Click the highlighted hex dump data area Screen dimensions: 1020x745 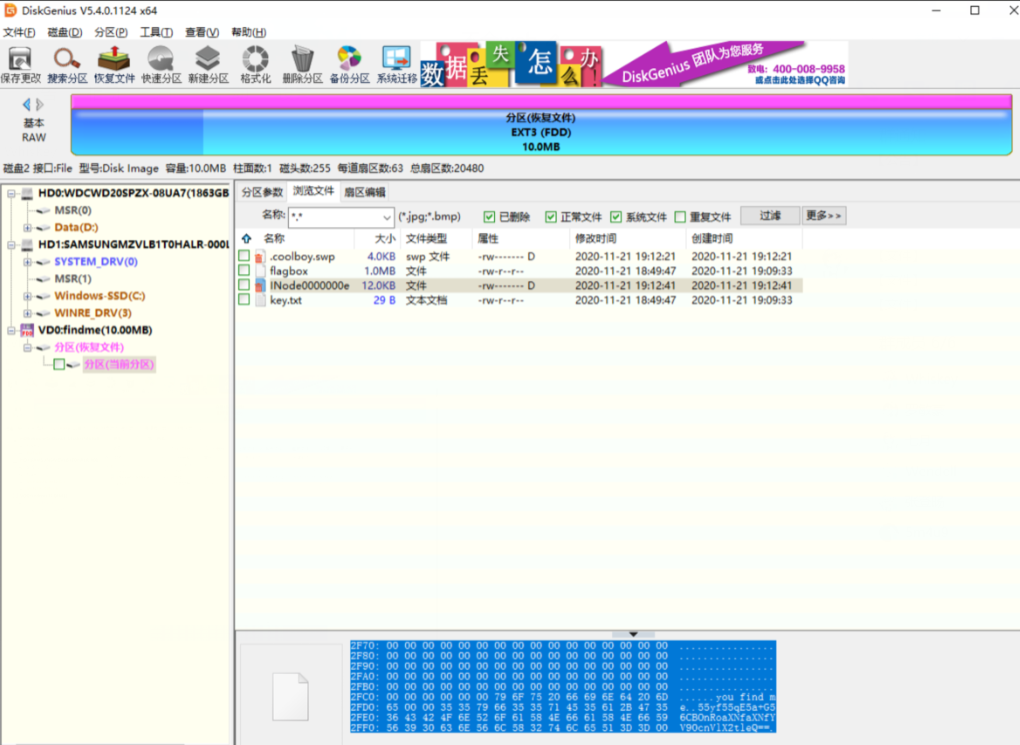(563, 686)
